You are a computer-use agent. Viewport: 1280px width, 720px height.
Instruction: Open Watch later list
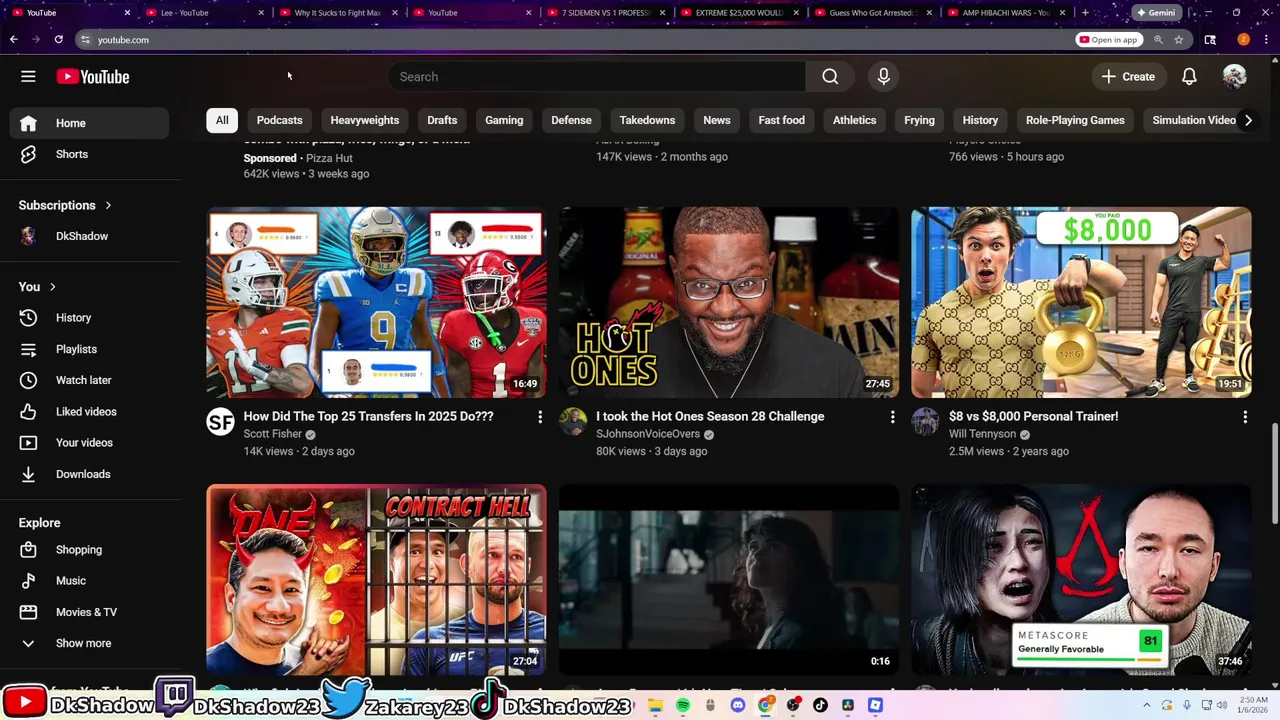tap(90, 380)
